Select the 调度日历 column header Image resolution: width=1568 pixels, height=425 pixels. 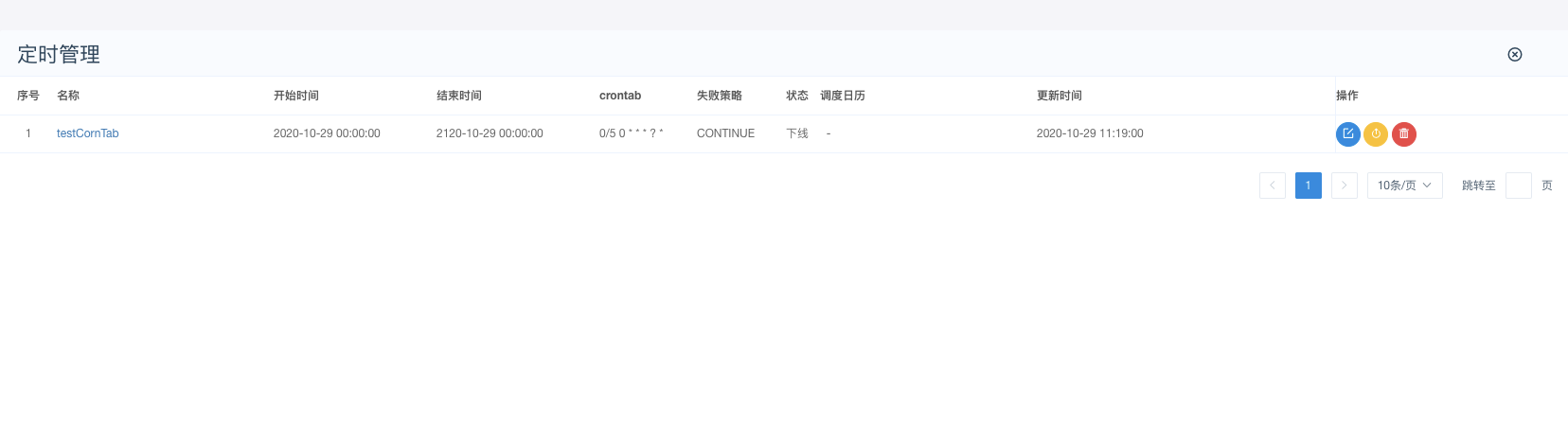pyautogui.click(x=843, y=96)
